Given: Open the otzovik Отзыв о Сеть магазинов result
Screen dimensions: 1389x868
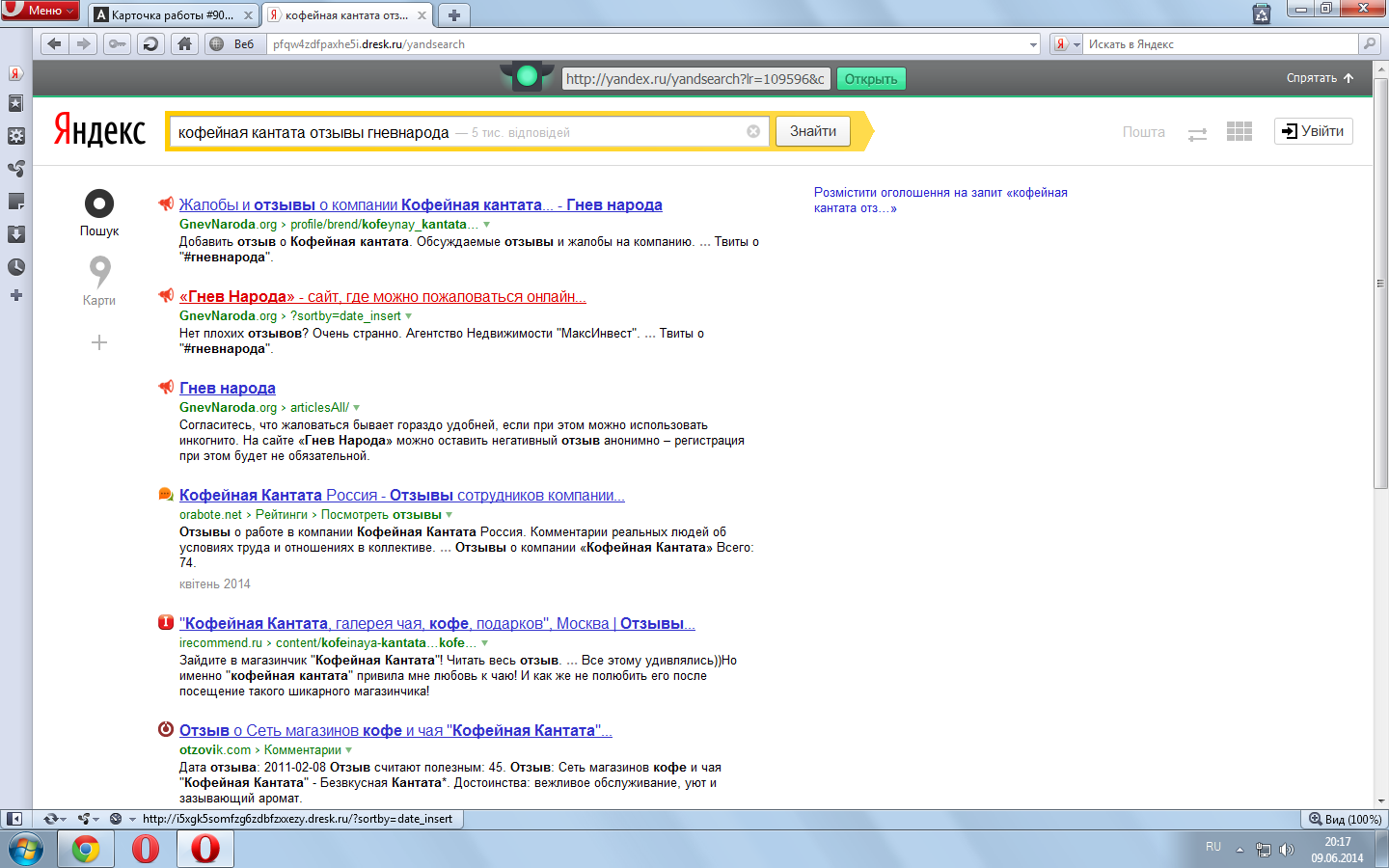Looking at the screenshot, I should coord(395,730).
